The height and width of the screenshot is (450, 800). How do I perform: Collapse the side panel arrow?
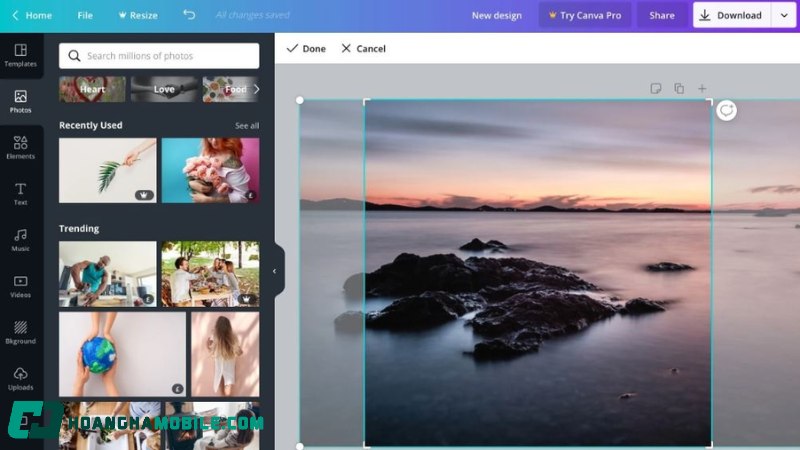[274, 271]
